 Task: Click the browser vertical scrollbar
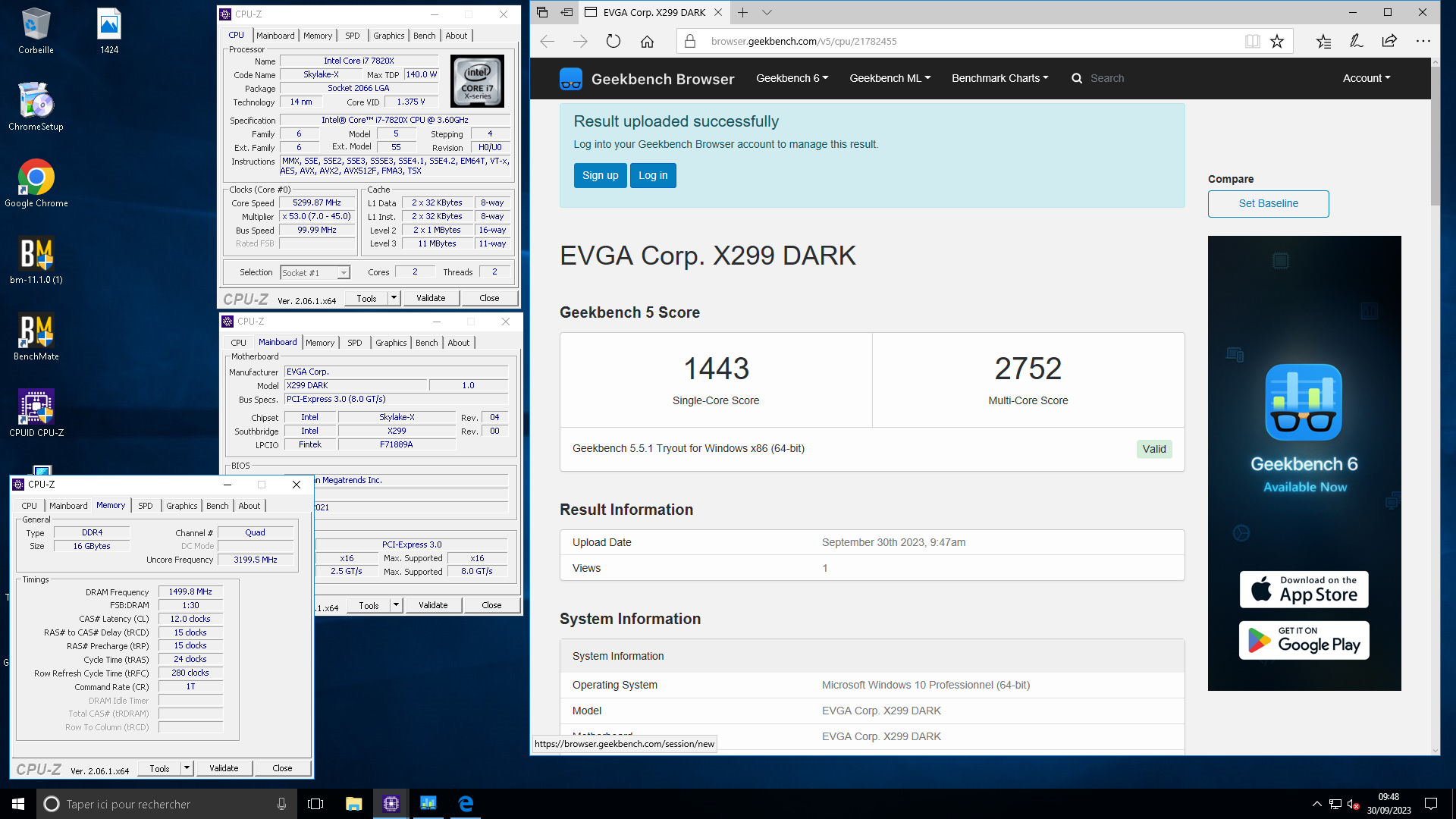tap(1434, 136)
